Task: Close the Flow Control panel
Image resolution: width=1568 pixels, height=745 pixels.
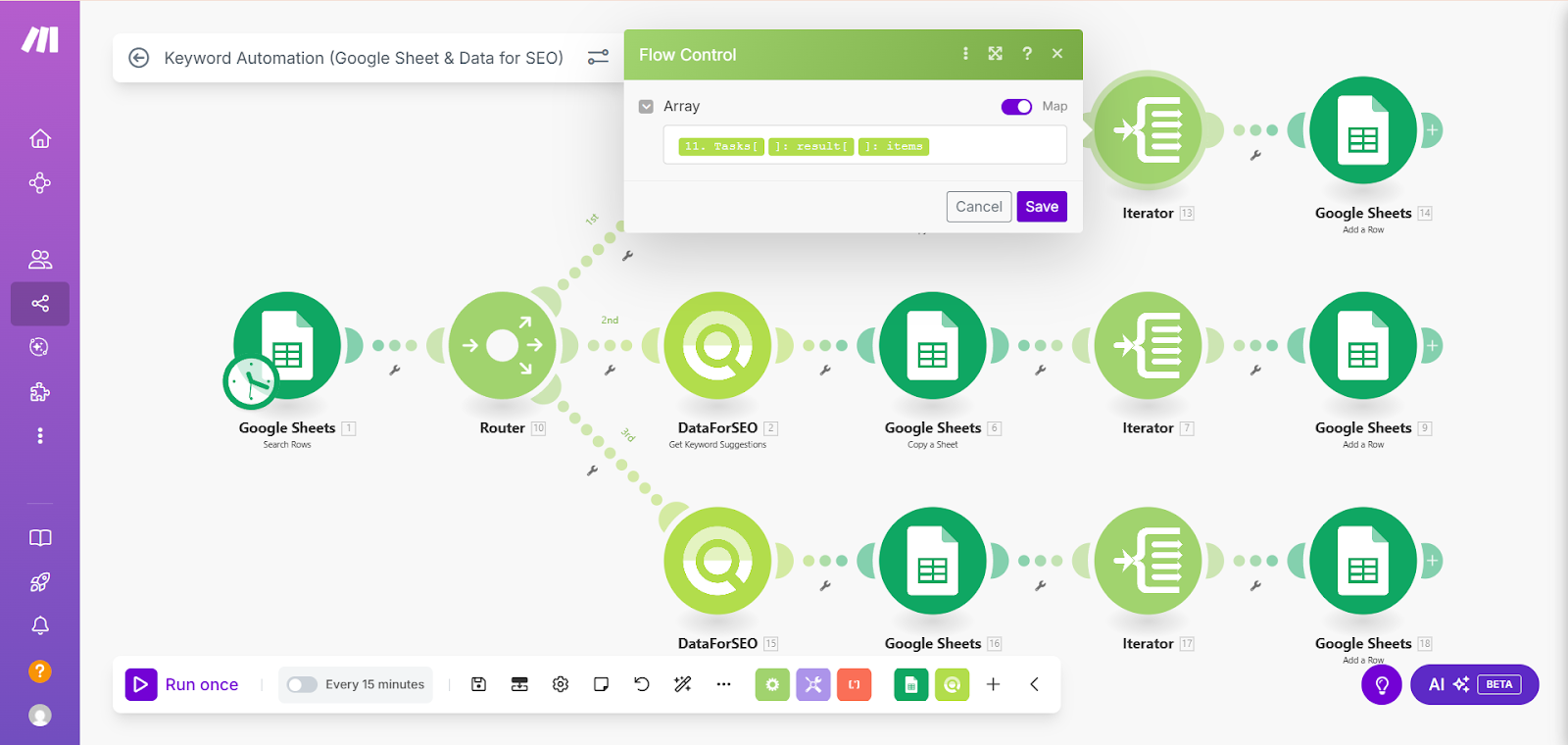Action: point(1057,54)
